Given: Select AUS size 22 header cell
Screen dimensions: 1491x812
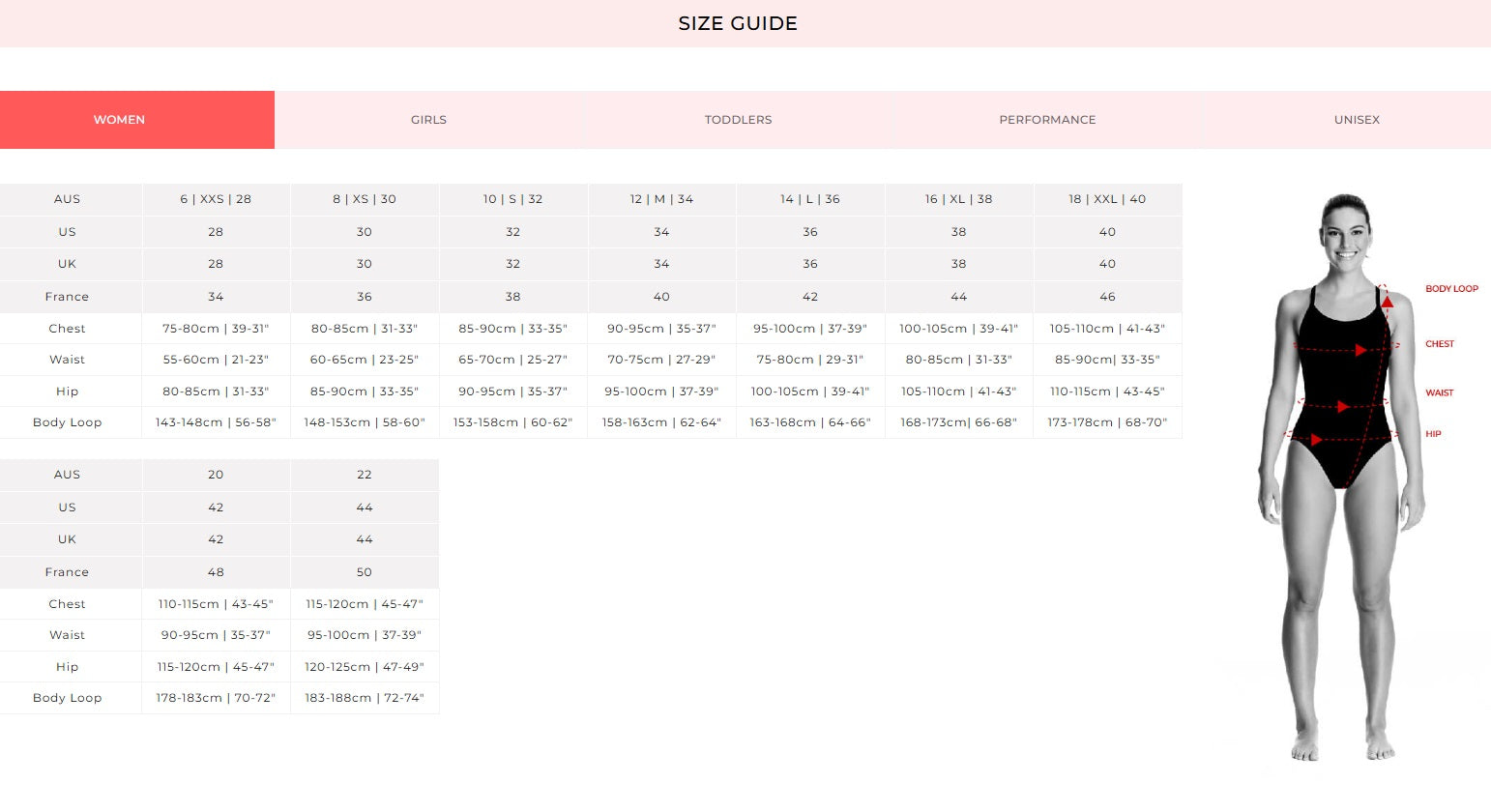Looking at the screenshot, I should click(x=365, y=475).
